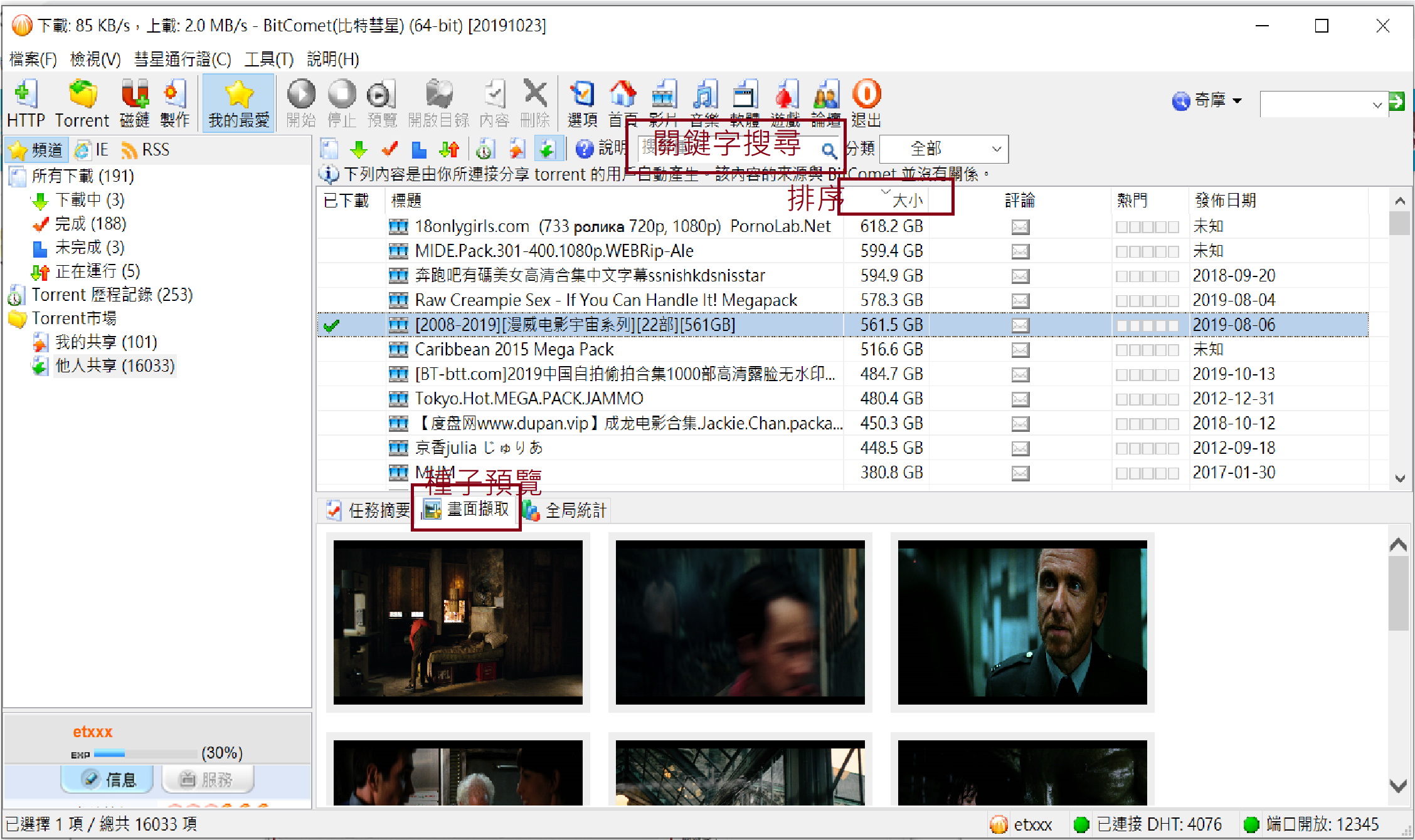Sort list by Size (大小) column
This screenshot has width=1415, height=840.
click(887, 201)
